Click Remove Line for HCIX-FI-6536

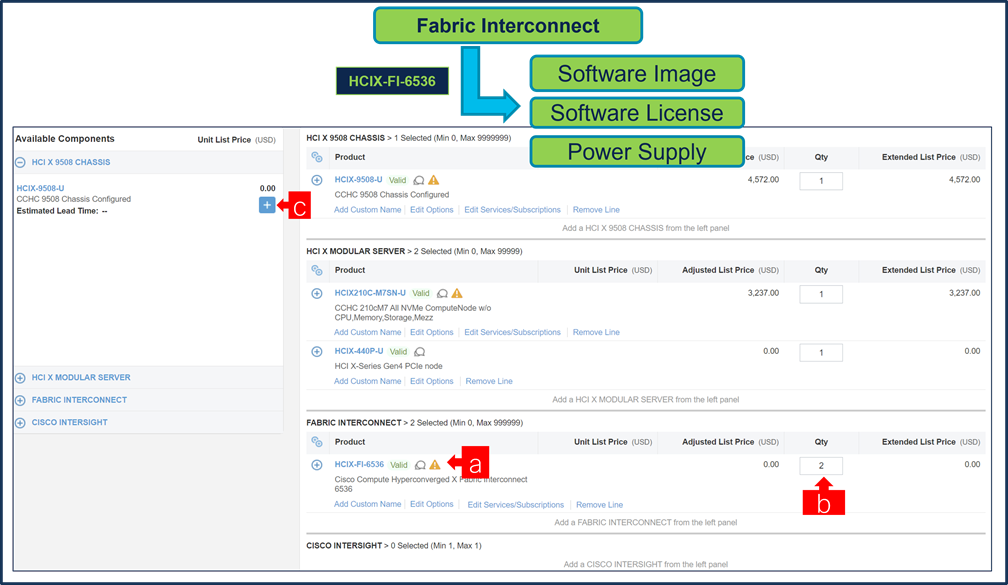[x=600, y=505]
